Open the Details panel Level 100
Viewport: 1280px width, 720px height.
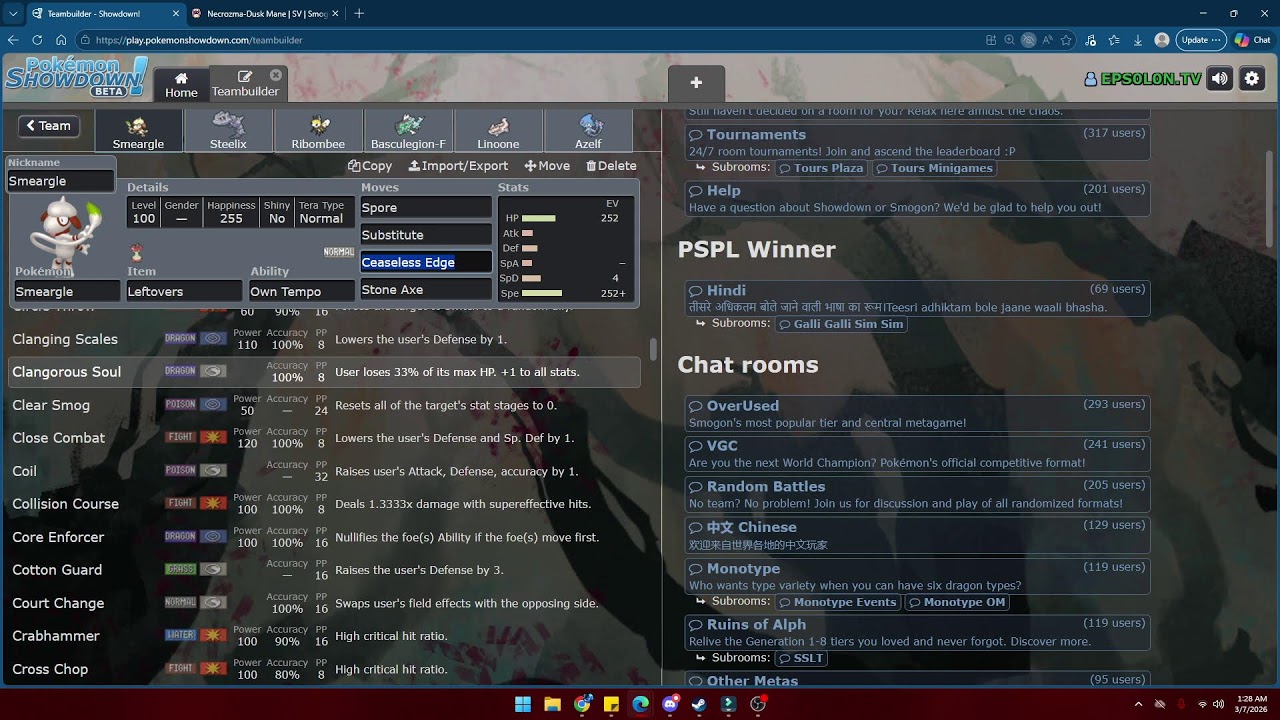click(x=144, y=212)
